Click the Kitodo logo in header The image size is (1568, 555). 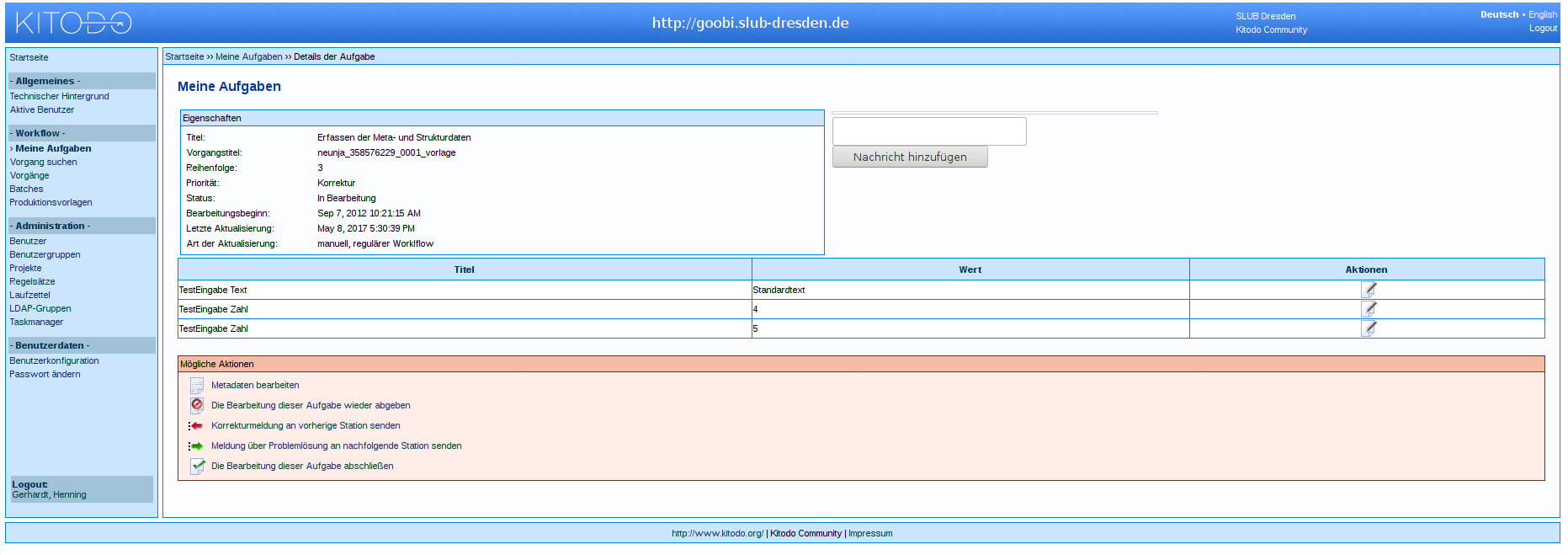coord(74,23)
